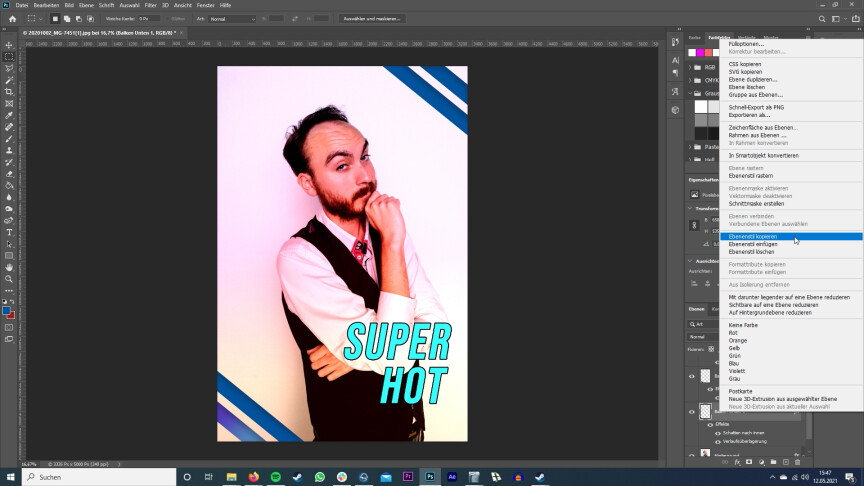The width and height of the screenshot is (864, 486).
Task: Choose Ebenenstil kopieren from context menu
Action: tap(753, 236)
